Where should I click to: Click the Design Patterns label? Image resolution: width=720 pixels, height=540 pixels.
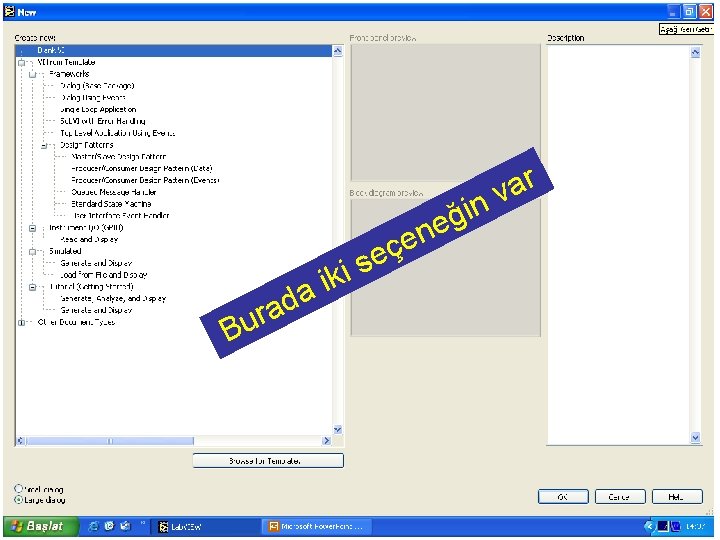[x=86, y=145]
